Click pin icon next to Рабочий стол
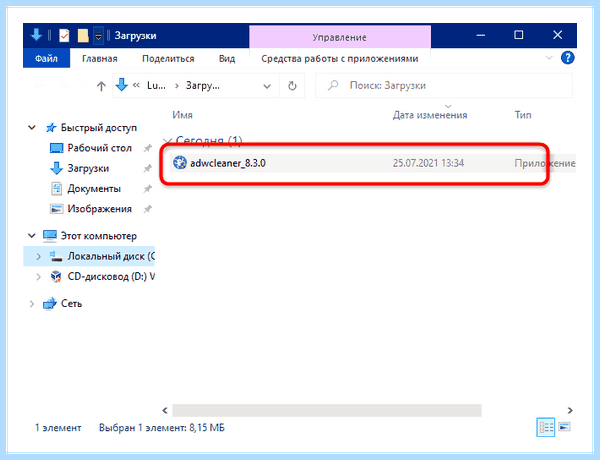 [147, 148]
